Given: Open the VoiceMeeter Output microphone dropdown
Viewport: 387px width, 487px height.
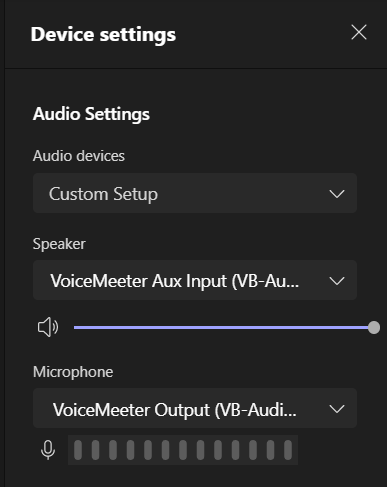Looking at the screenshot, I should point(195,408).
